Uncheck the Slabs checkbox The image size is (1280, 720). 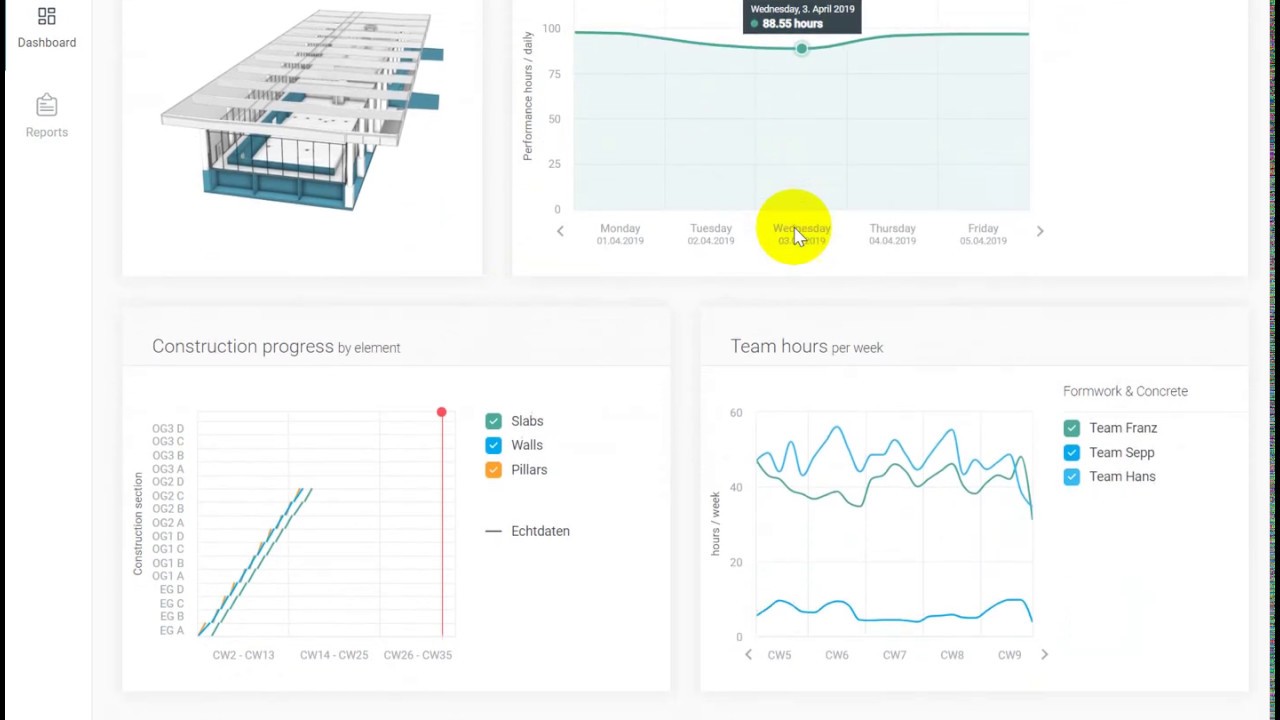click(493, 421)
